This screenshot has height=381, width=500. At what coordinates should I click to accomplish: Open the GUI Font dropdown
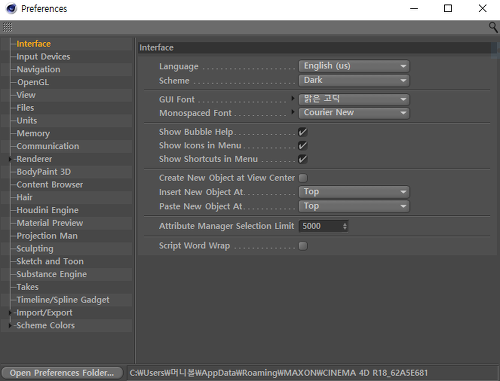354,99
